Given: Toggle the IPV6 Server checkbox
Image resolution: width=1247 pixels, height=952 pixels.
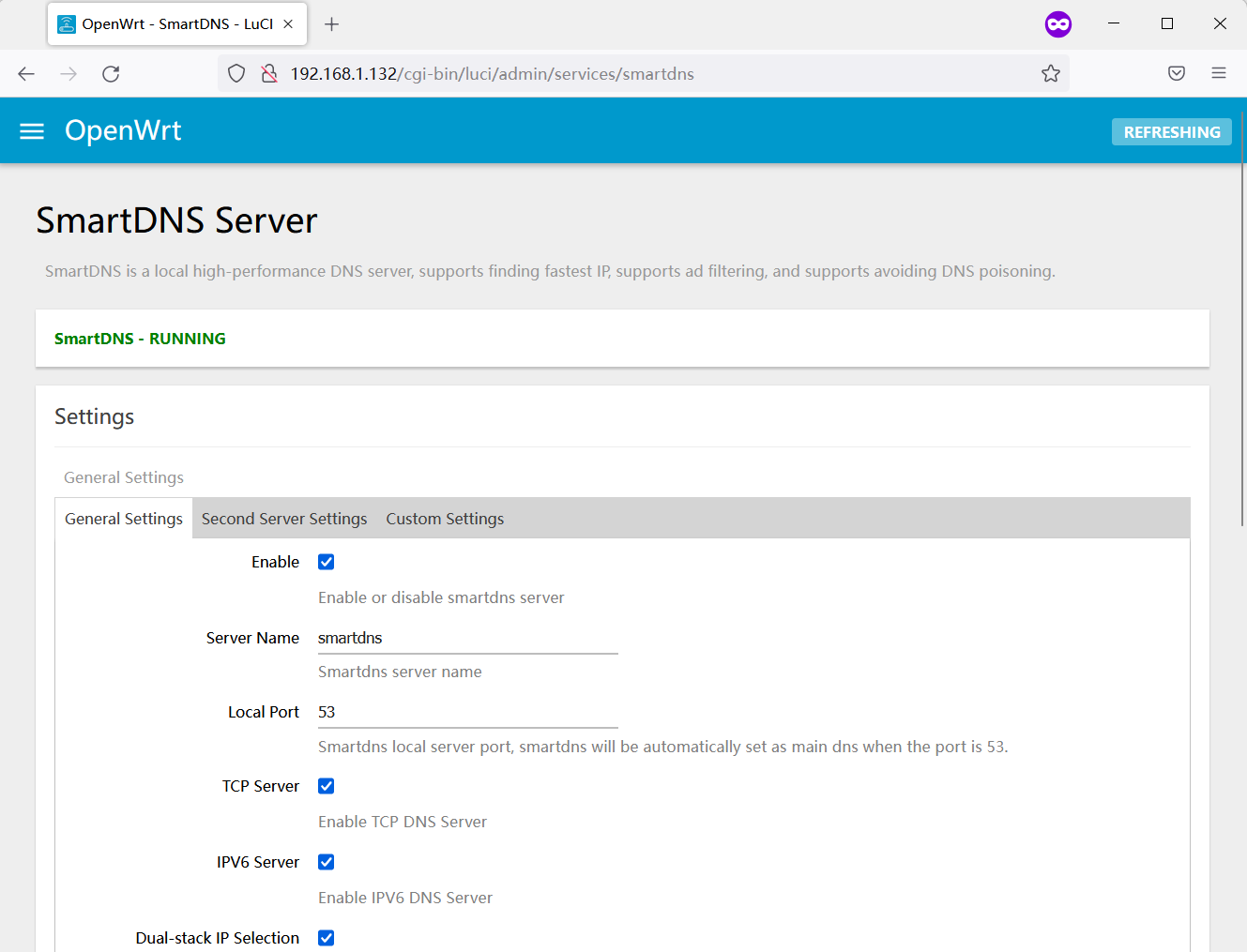Looking at the screenshot, I should [327, 862].
